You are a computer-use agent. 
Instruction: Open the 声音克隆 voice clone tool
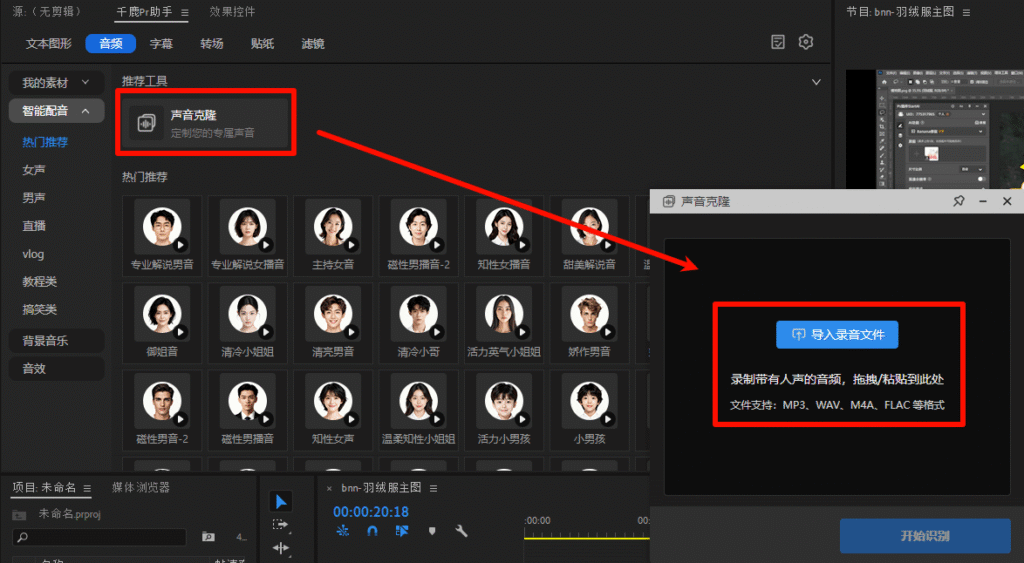point(207,122)
